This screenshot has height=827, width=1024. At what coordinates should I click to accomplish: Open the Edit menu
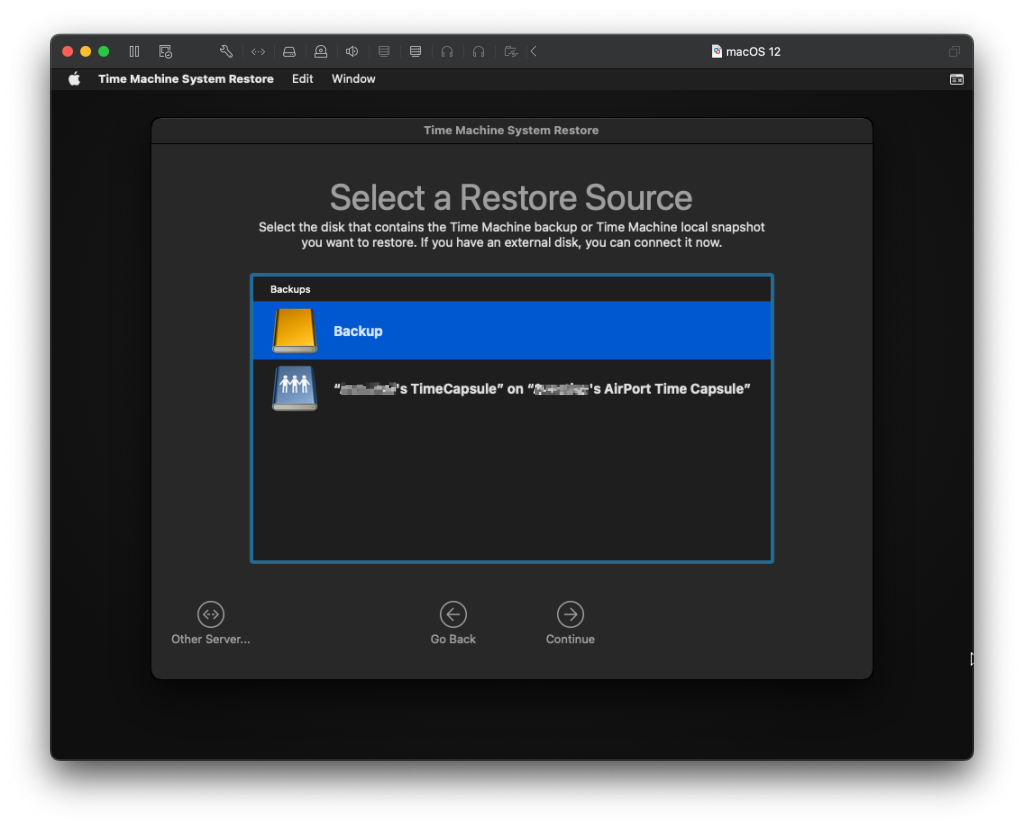[302, 79]
